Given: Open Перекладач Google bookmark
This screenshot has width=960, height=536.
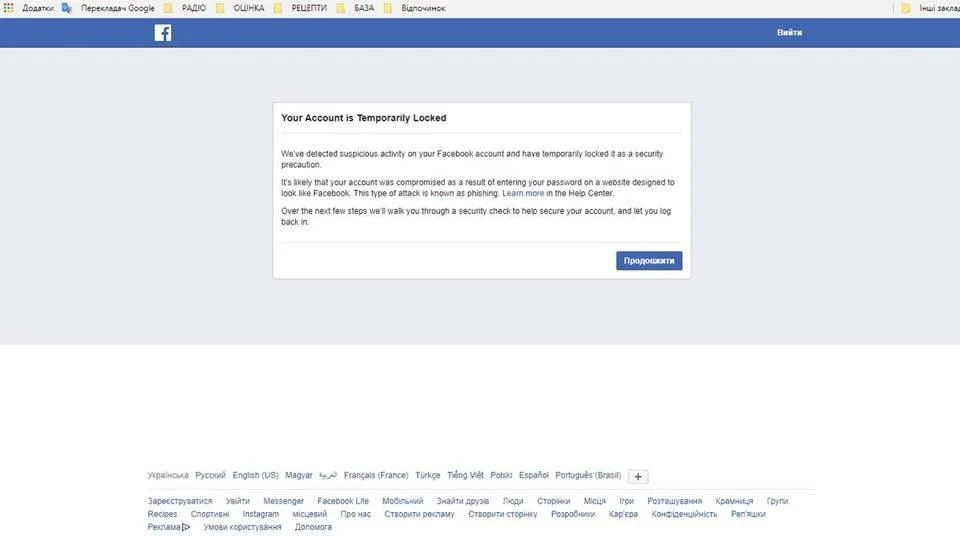Looking at the screenshot, I should click(109, 8).
